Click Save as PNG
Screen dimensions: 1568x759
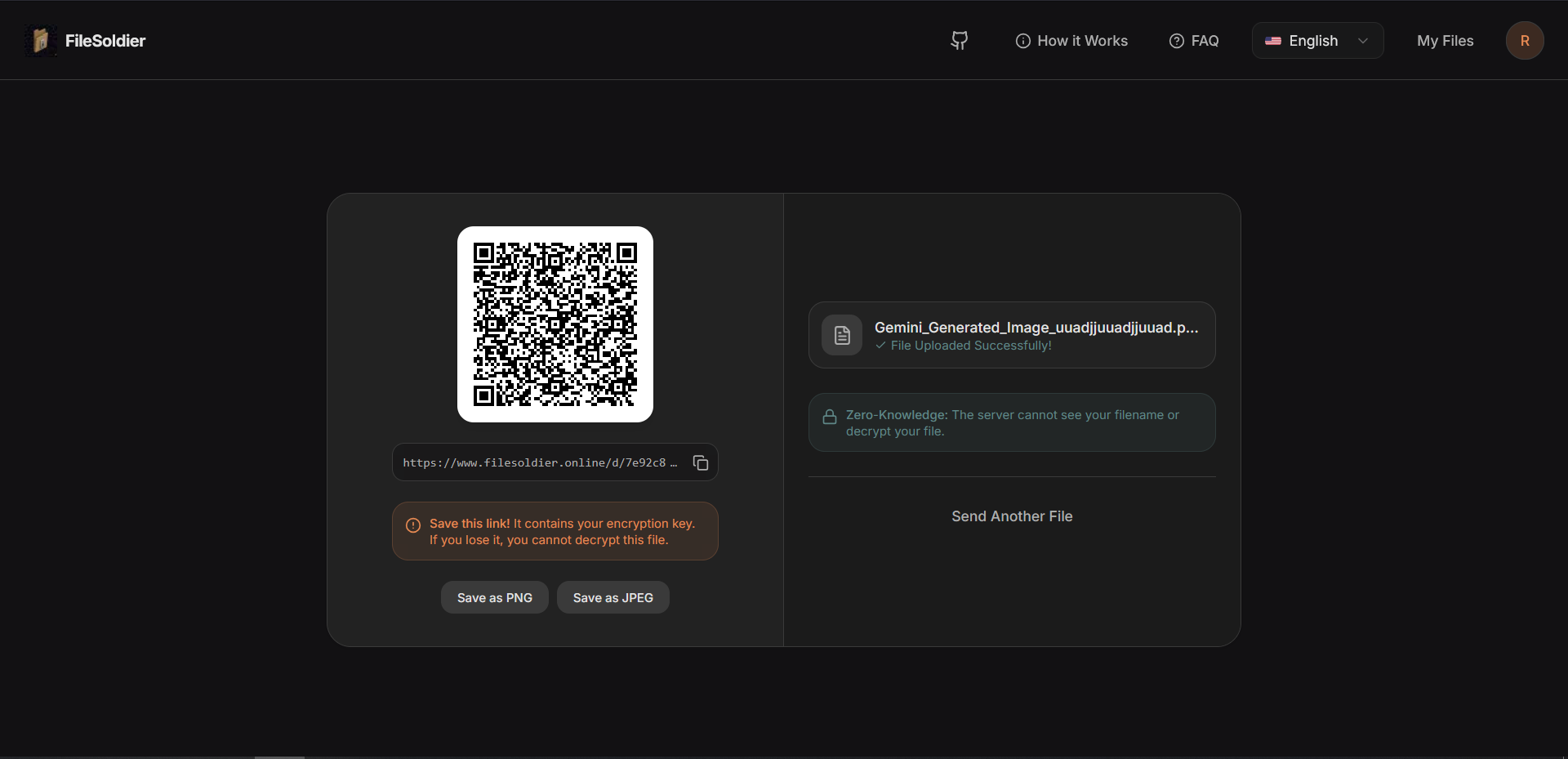[x=494, y=597]
